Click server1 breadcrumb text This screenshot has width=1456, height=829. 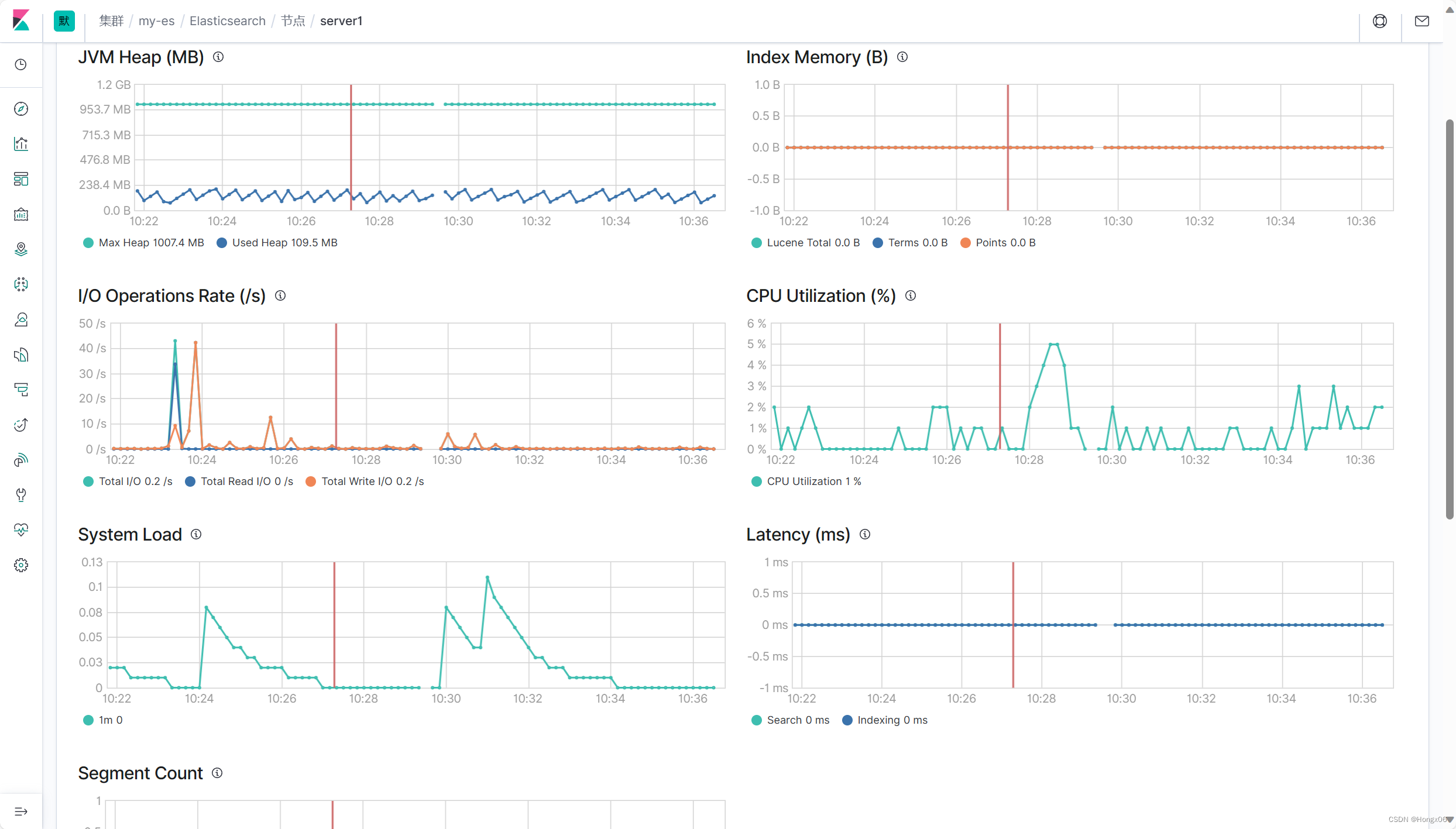click(x=341, y=21)
